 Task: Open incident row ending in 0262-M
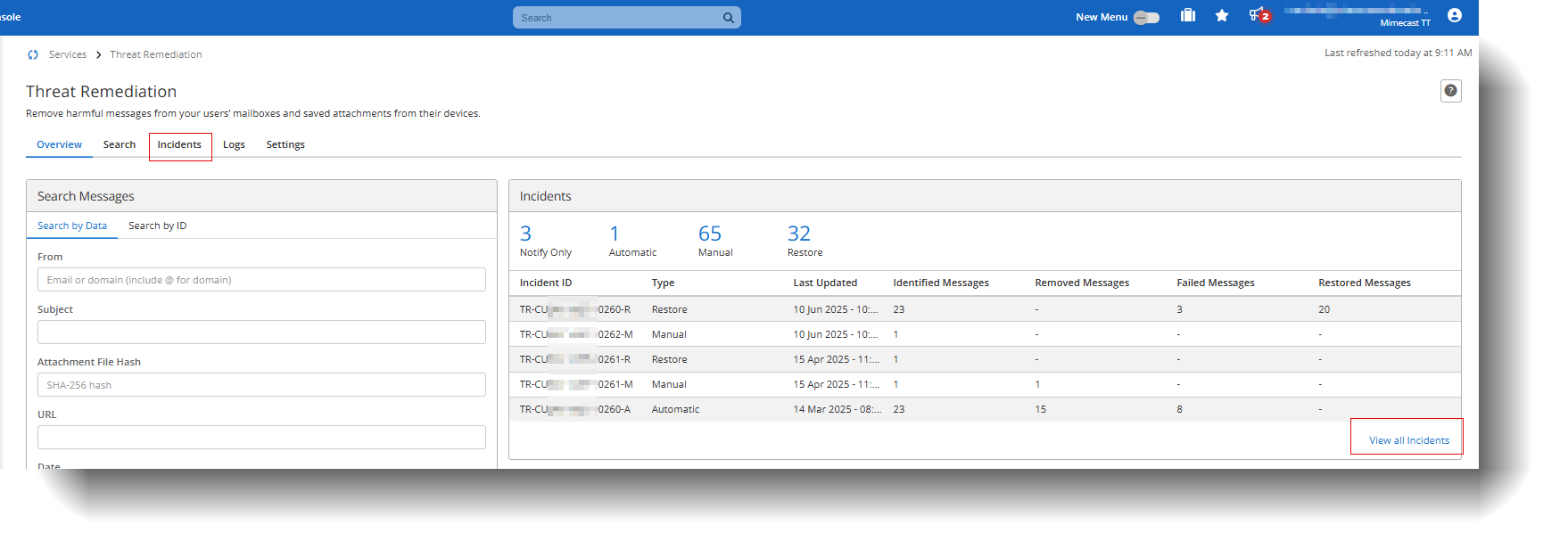click(x=576, y=335)
